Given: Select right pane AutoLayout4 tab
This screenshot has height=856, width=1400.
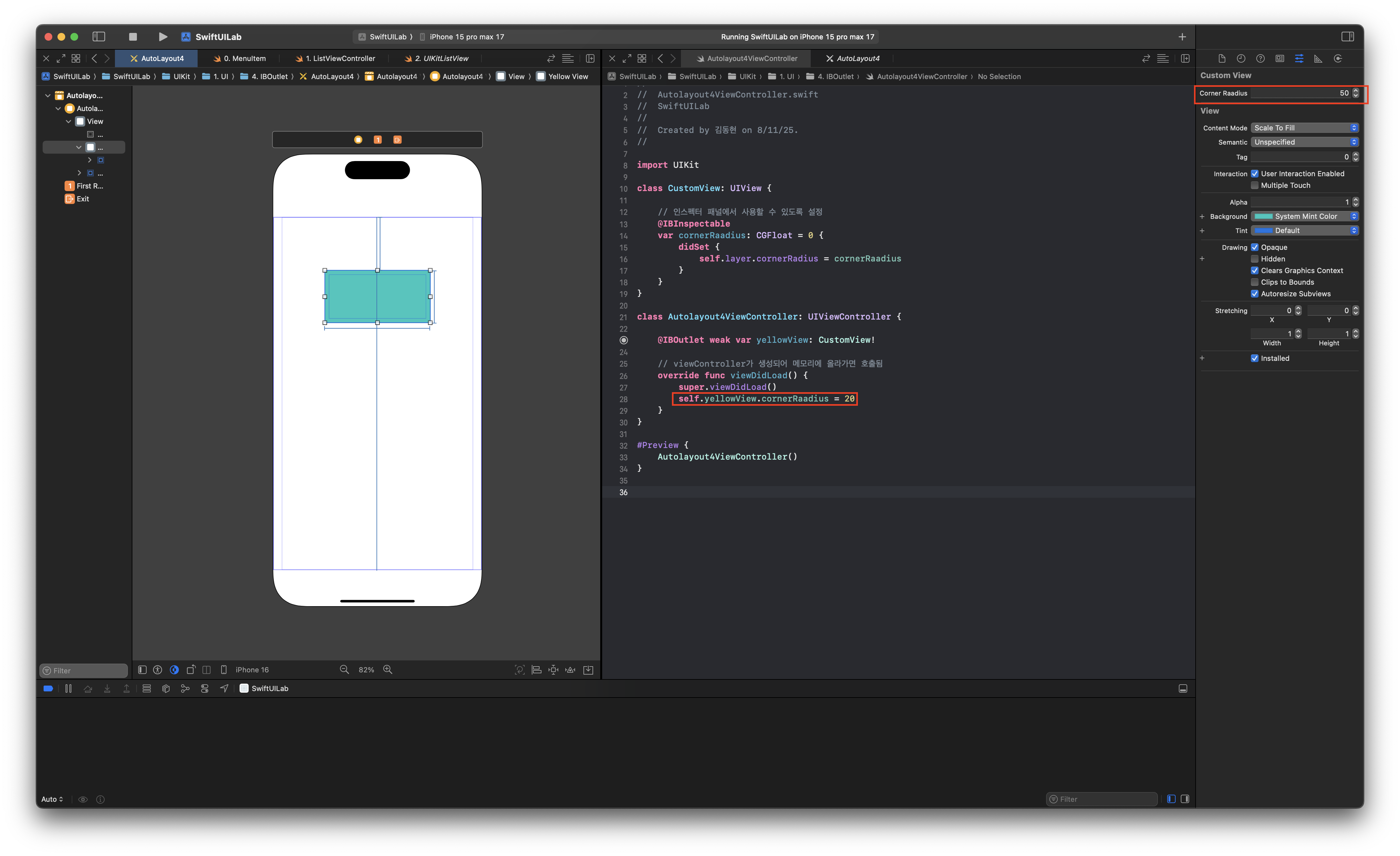Looking at the screenshot, I should (x=853, y=58).
